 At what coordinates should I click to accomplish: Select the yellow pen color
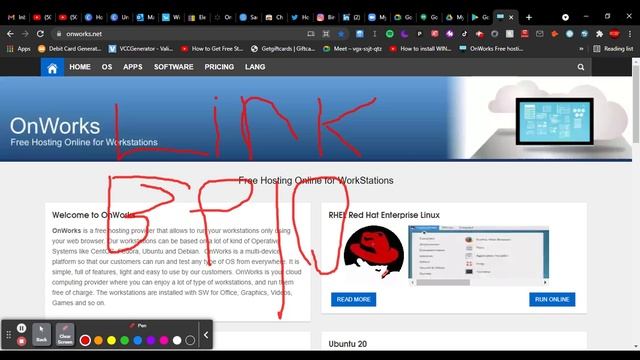[111, 340]
